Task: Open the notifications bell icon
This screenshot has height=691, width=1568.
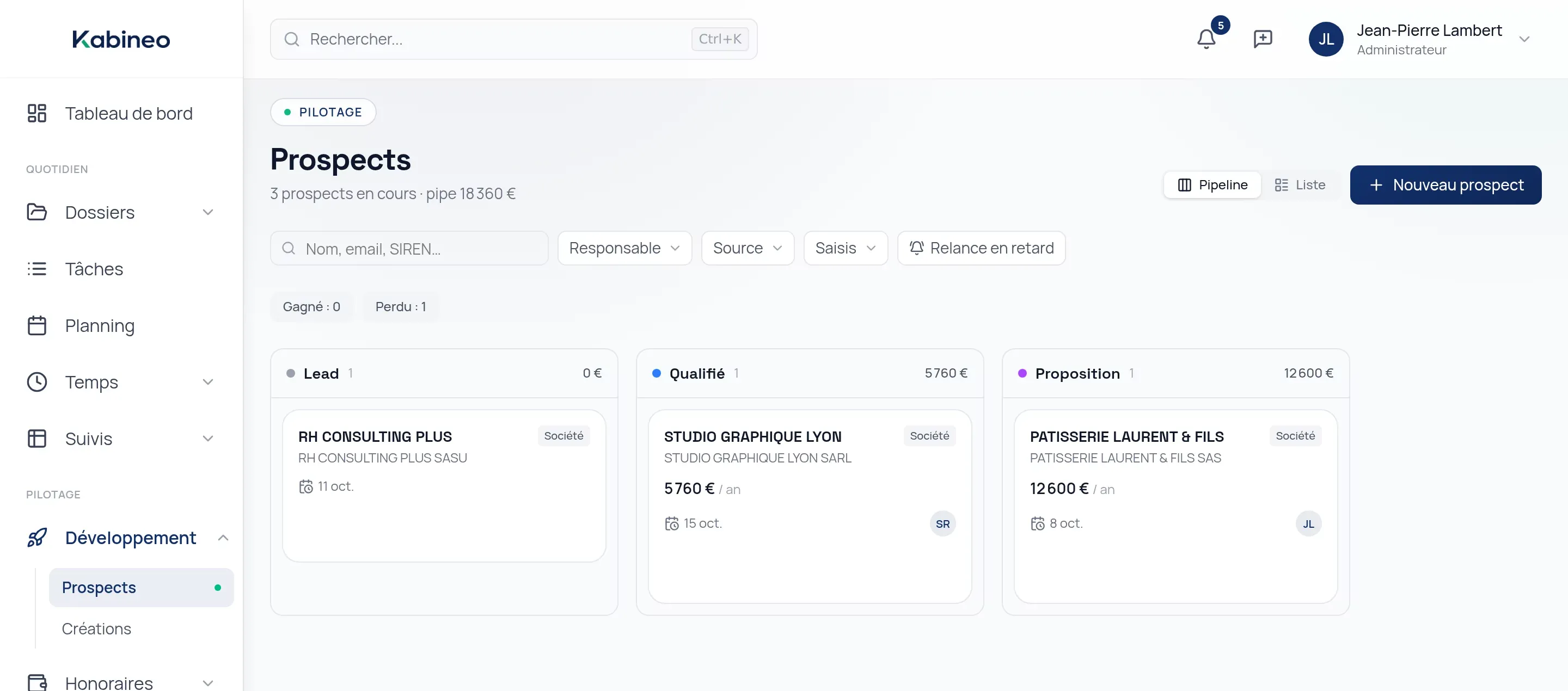Action: point(1206,39)
